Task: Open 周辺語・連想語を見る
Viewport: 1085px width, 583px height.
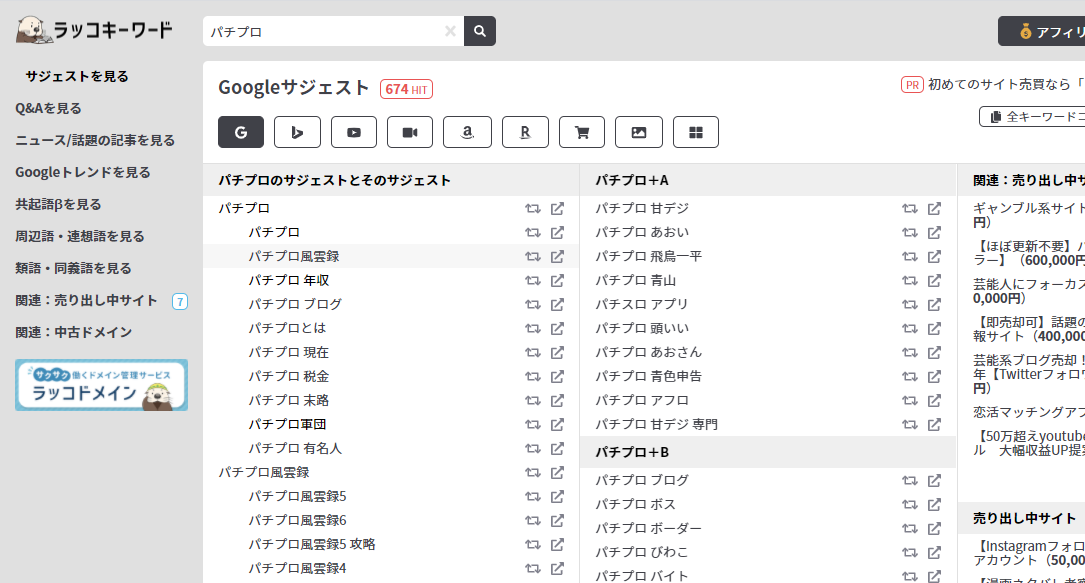Action: (80, 236)
